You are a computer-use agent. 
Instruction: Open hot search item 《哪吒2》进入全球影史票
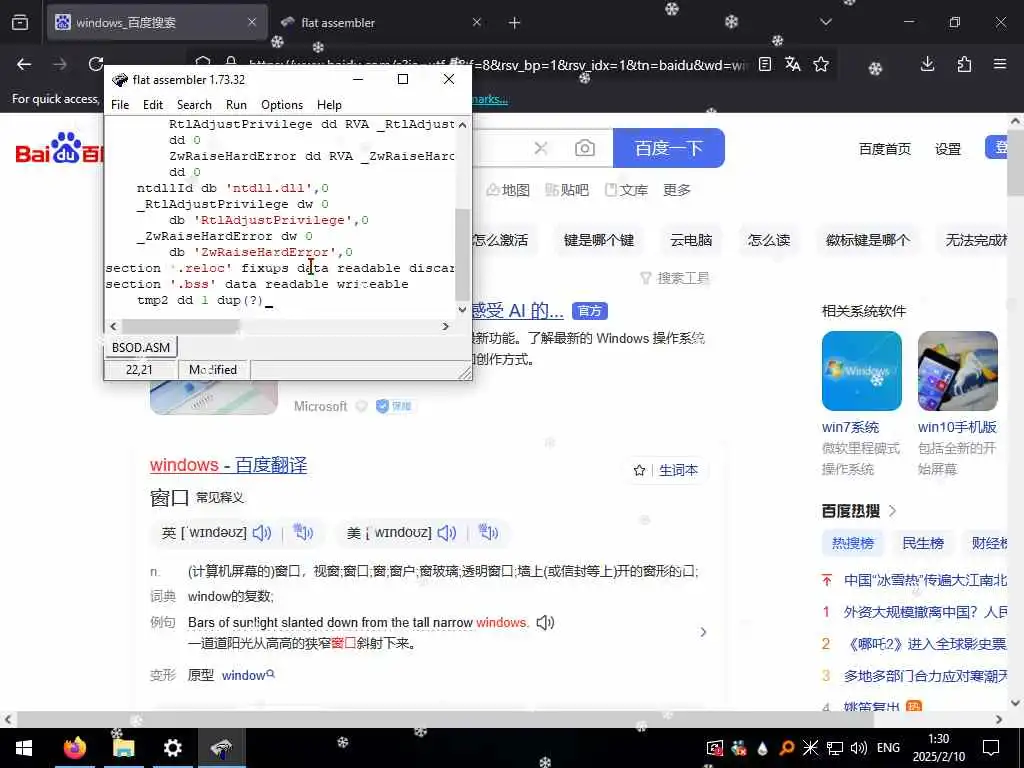(x=924, y=644)
